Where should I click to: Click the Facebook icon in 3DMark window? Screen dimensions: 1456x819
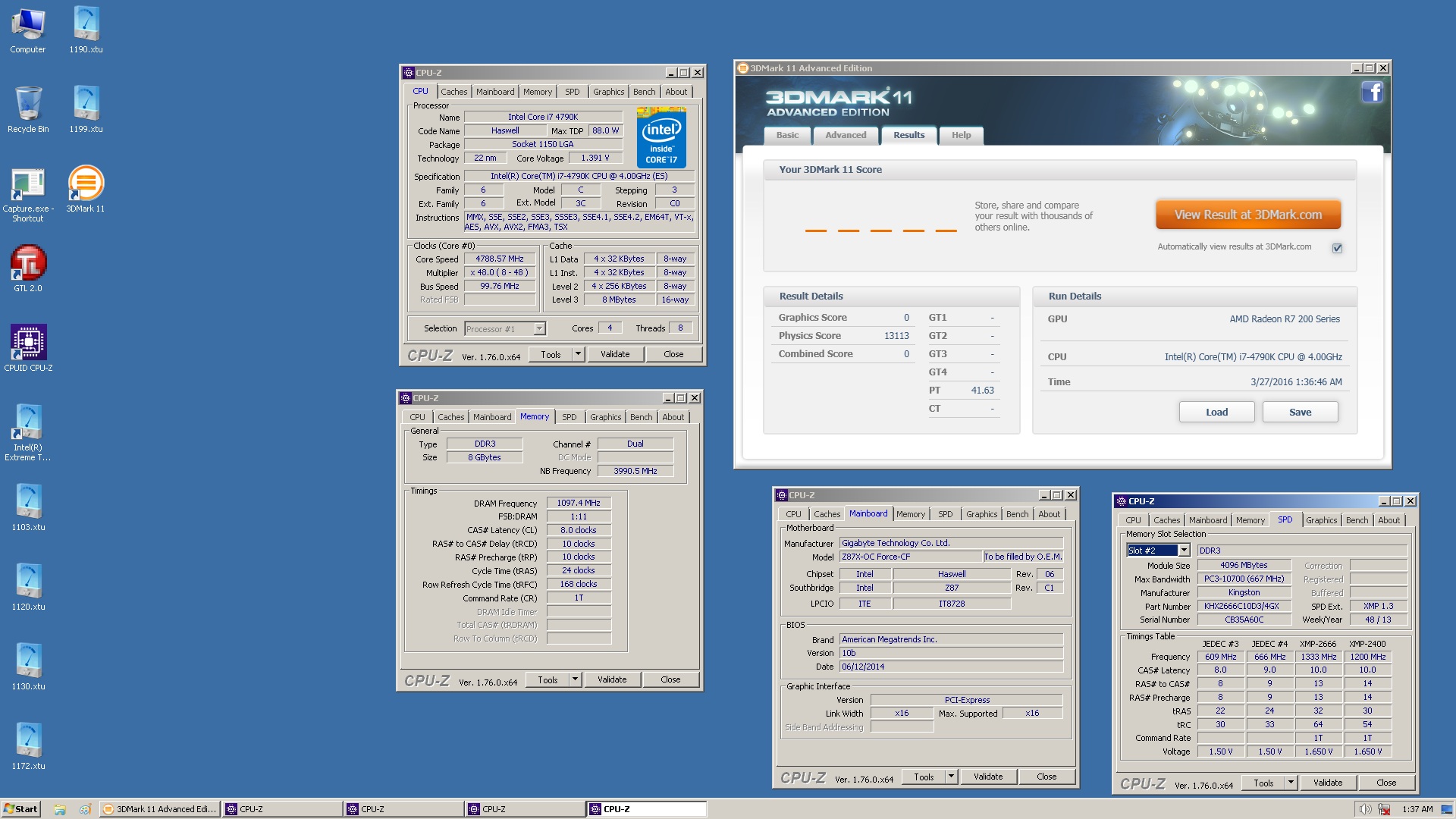click(1372, 93)
